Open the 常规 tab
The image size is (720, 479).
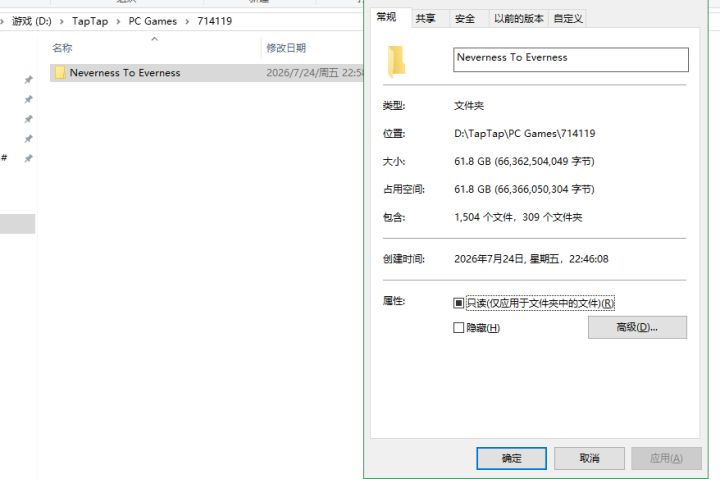click(386, 17)
